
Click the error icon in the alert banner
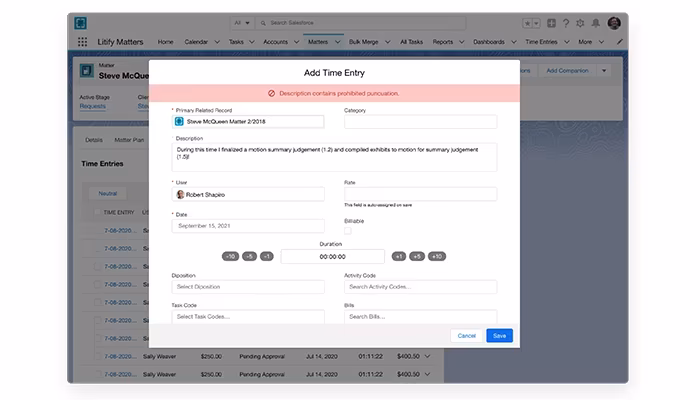(271, 93)
